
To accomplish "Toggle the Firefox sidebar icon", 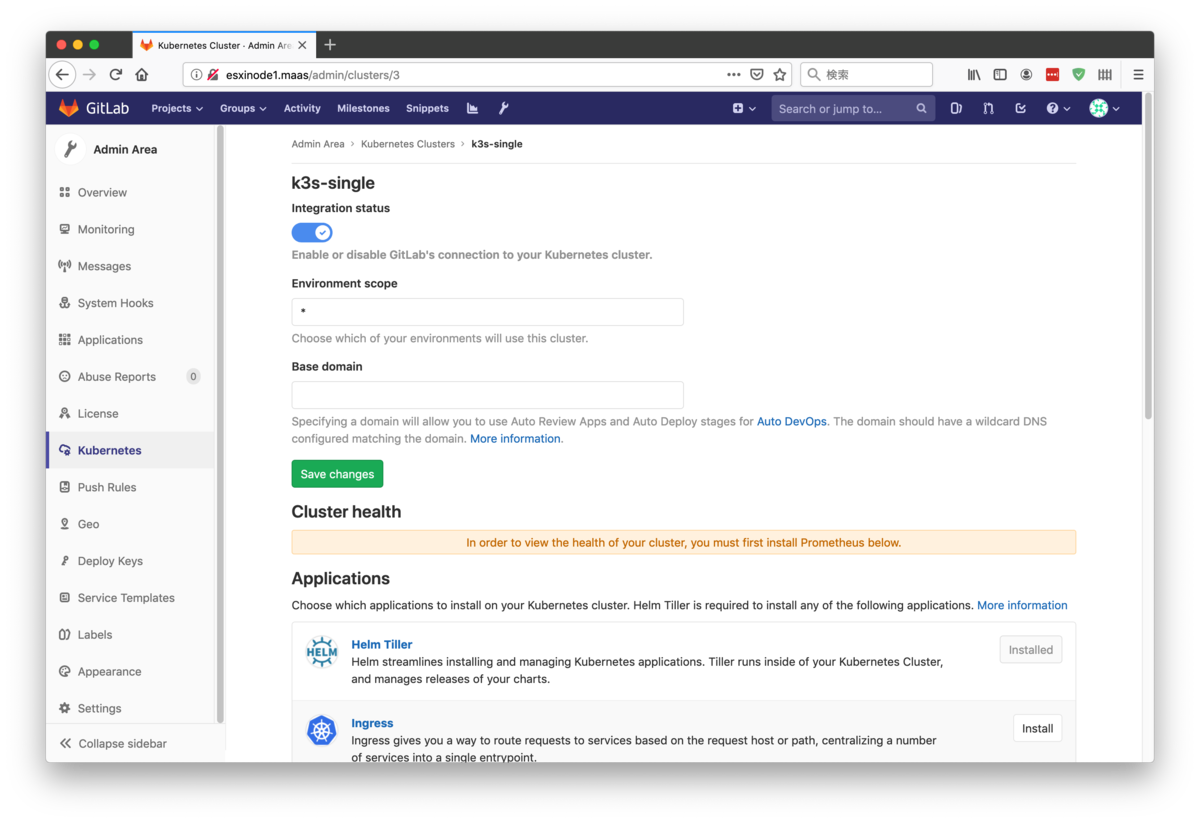I will point(1000,74).
